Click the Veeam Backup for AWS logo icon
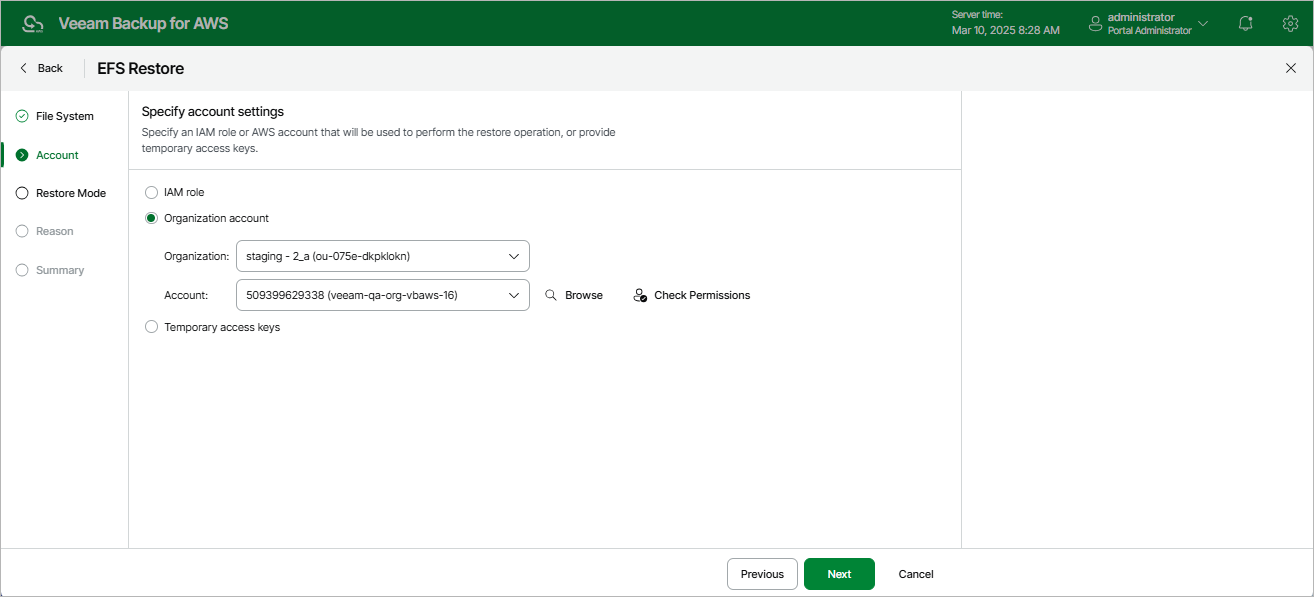The height and width of the screenshot is (597, 1314). click(33, 22)
